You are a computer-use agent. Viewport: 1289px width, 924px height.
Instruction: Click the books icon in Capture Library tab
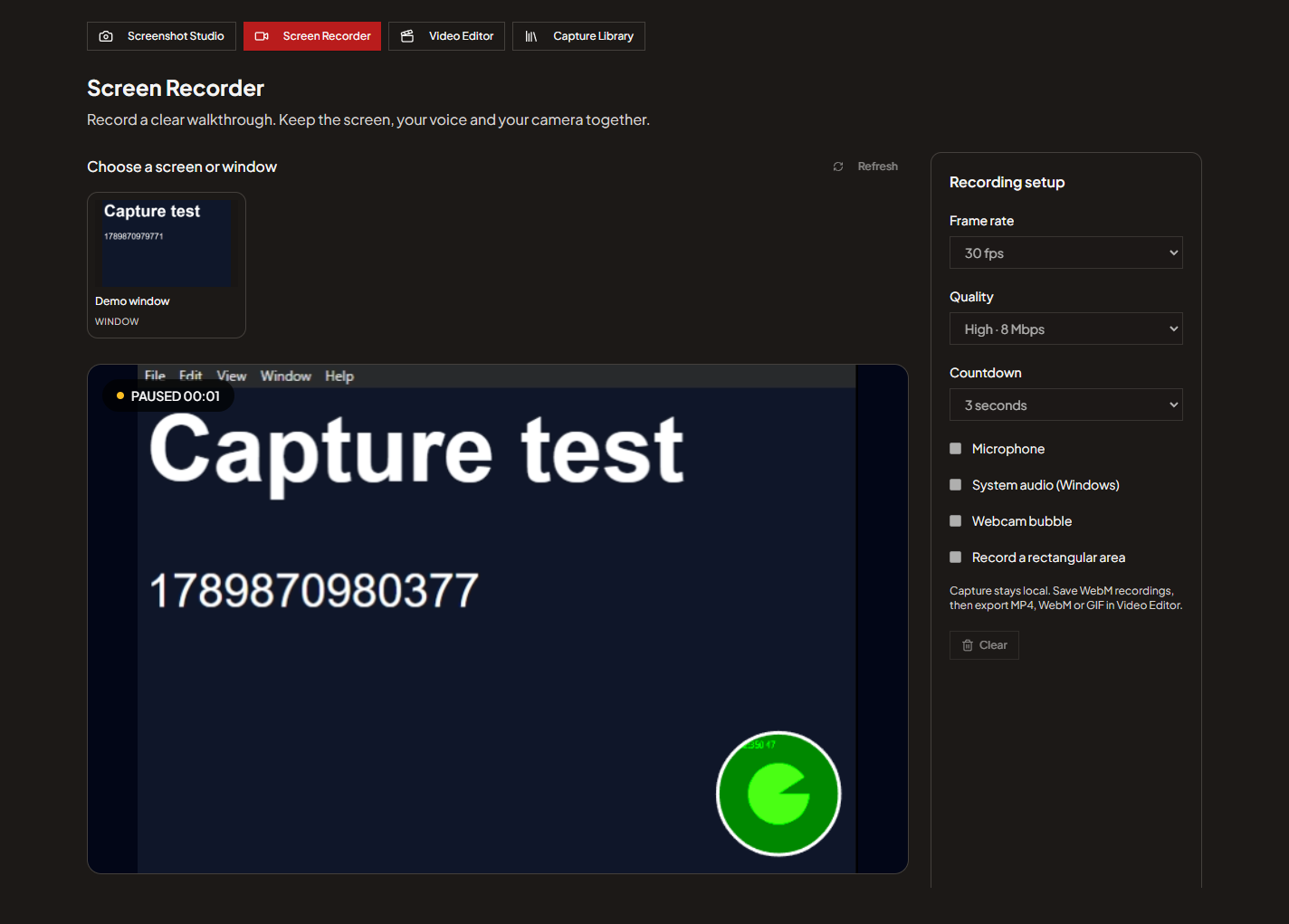[x=531, y=36]
